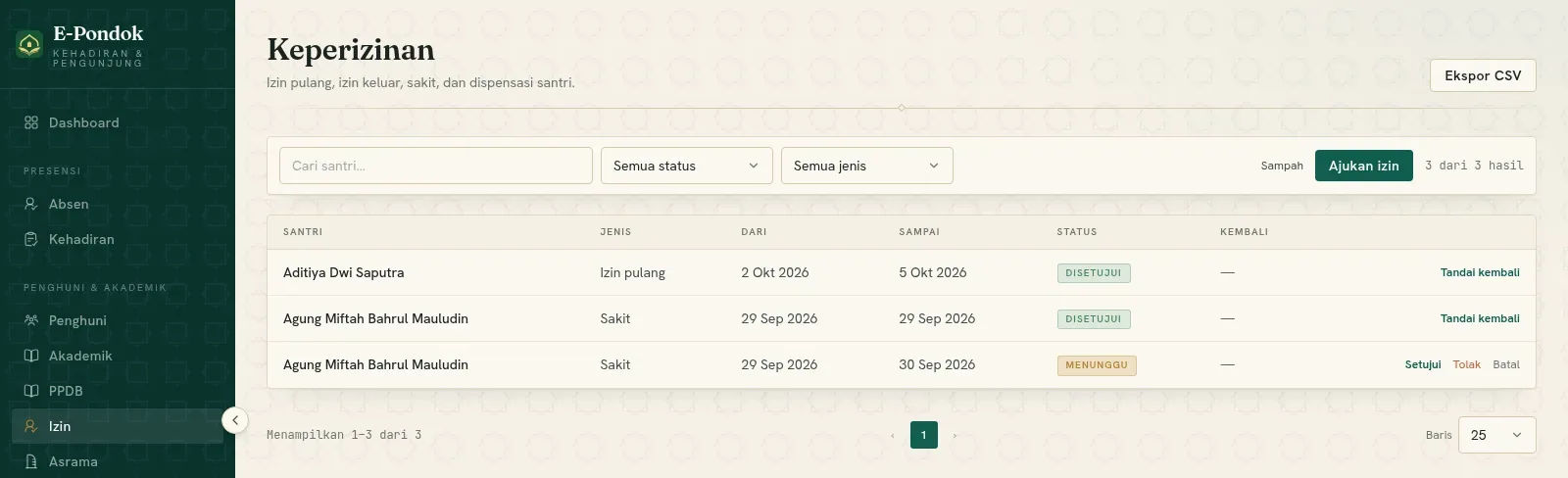Image resolution: width=1568 pixels, height=478 pixels.
Task: Click the Akademik book icon in sidebar
Action: [31, 356]
